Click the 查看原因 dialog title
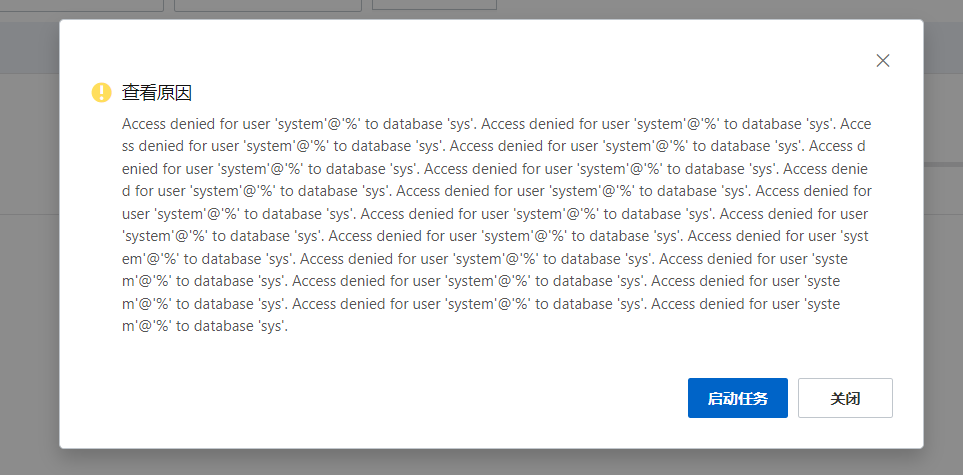This screenshot has height=475, width=963. coord(157,93)
